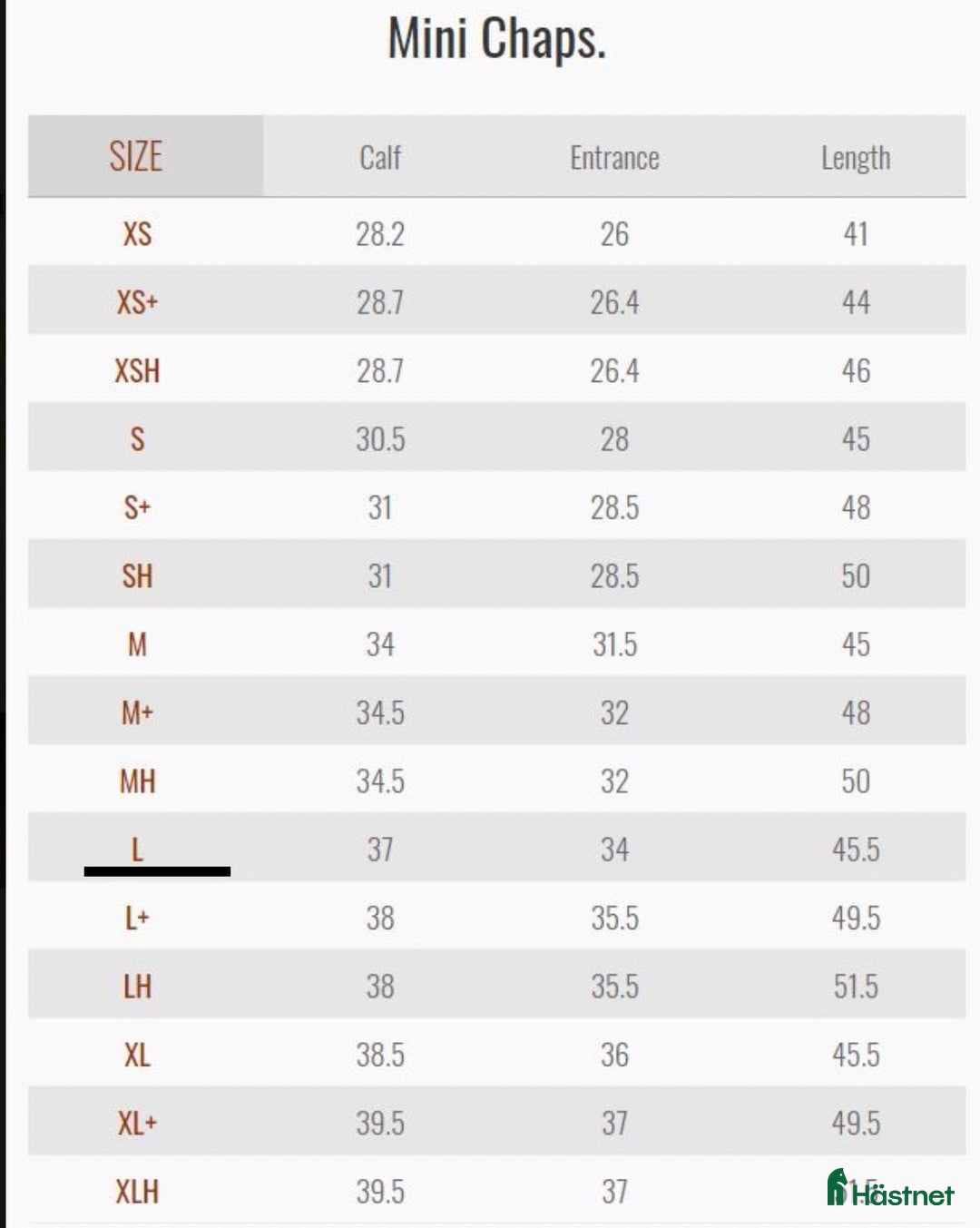Click calf value 38.5 in XL row
The image size is (980, 1228).
coord(380,1055)
